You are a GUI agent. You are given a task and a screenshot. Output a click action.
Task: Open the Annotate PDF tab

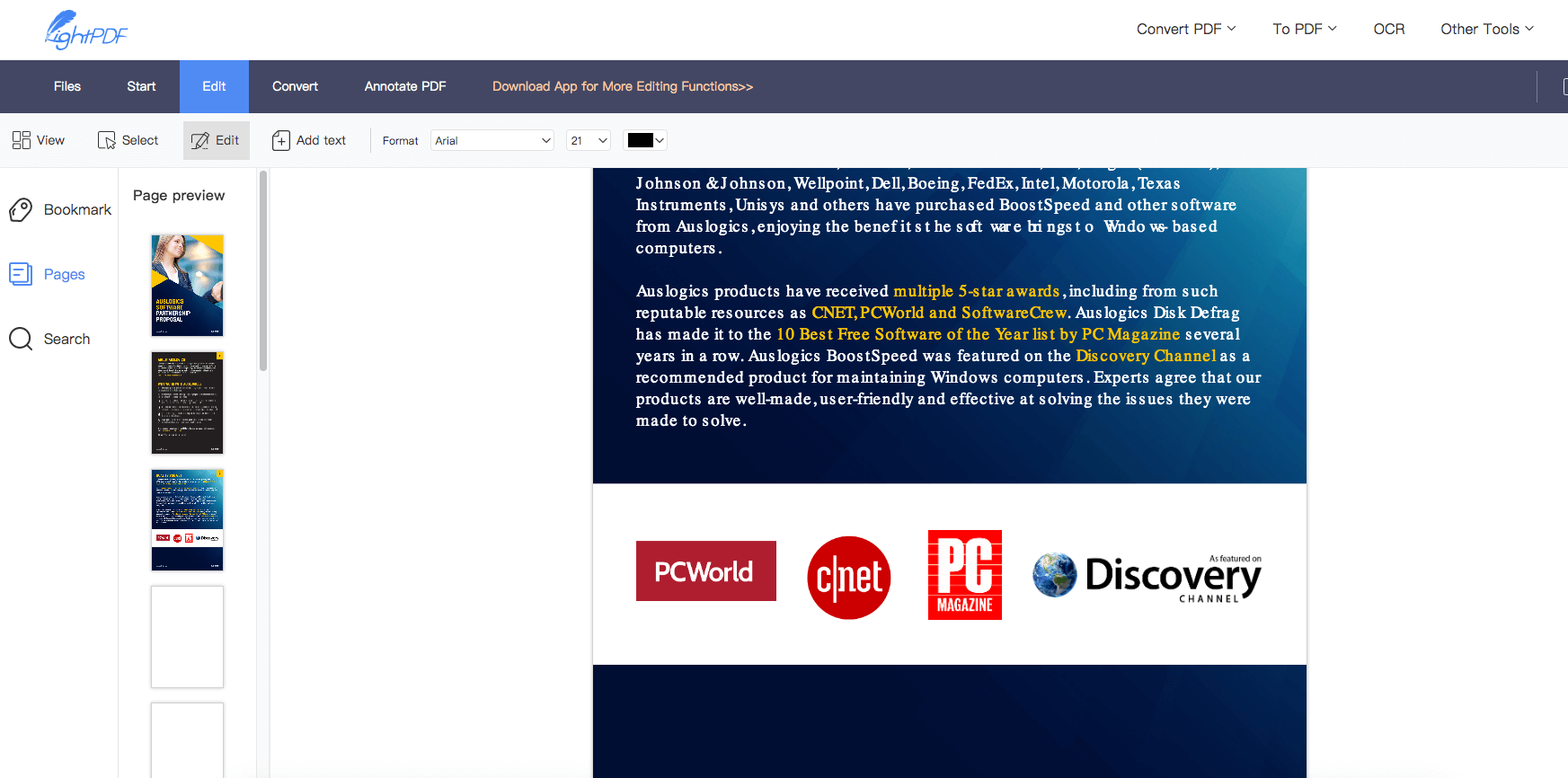coord(405,86)
